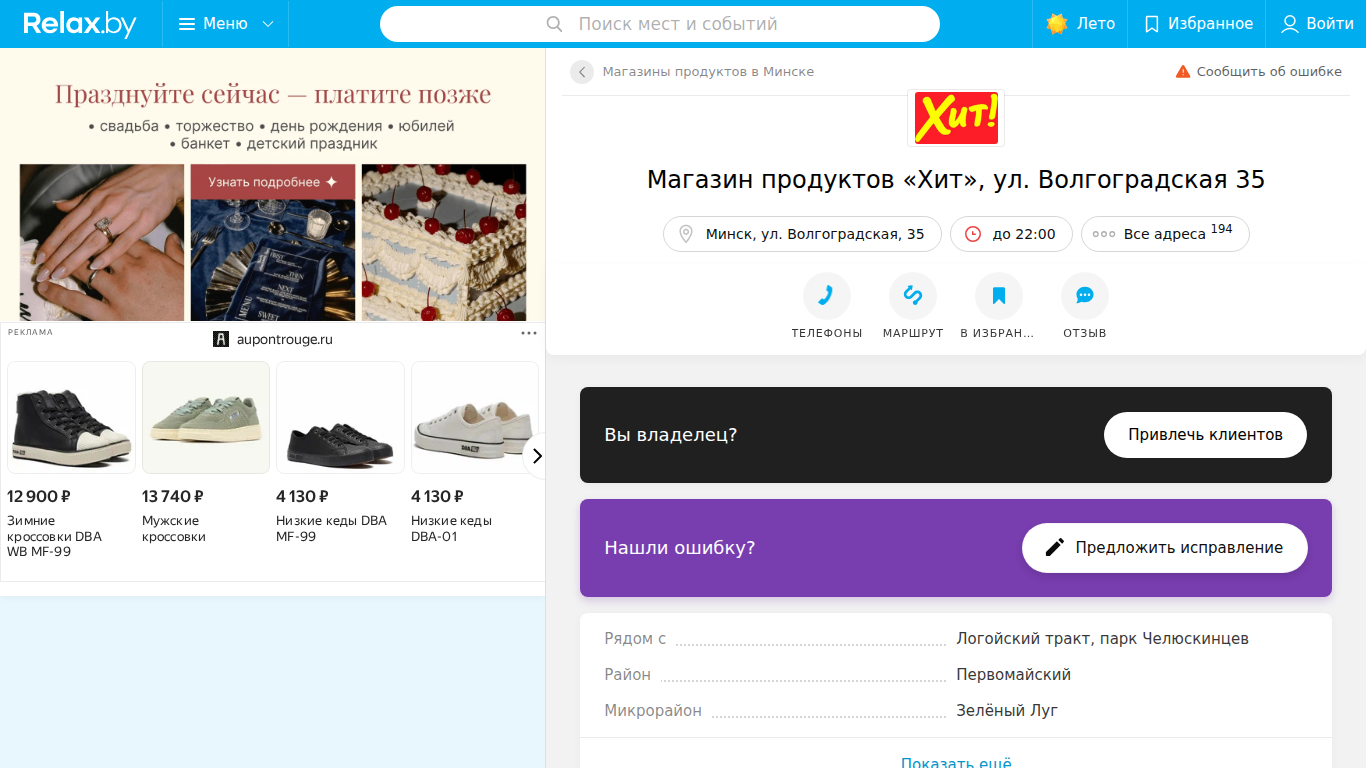Click the pencil icon in correction button
The width and height of the screenshot is (1366, 768).
point(1055,548)
